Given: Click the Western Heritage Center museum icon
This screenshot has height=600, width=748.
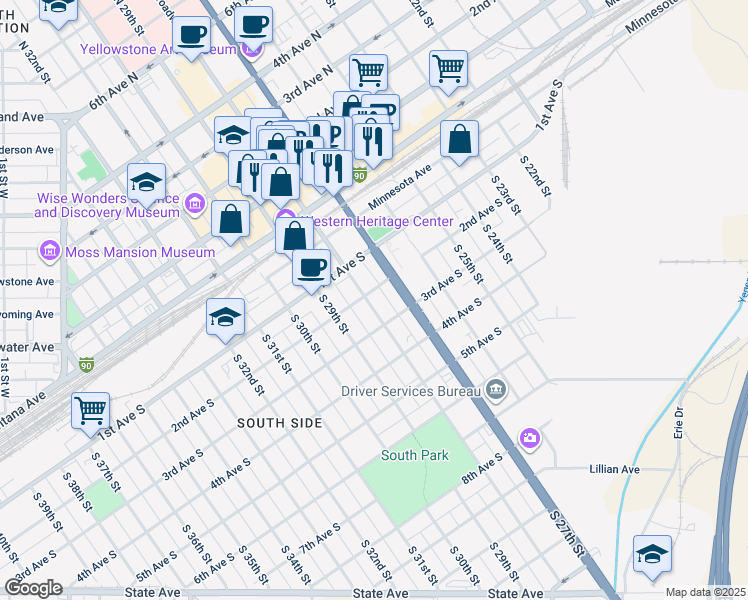Looking at the screenshot, I should click(x=286, y=219).
